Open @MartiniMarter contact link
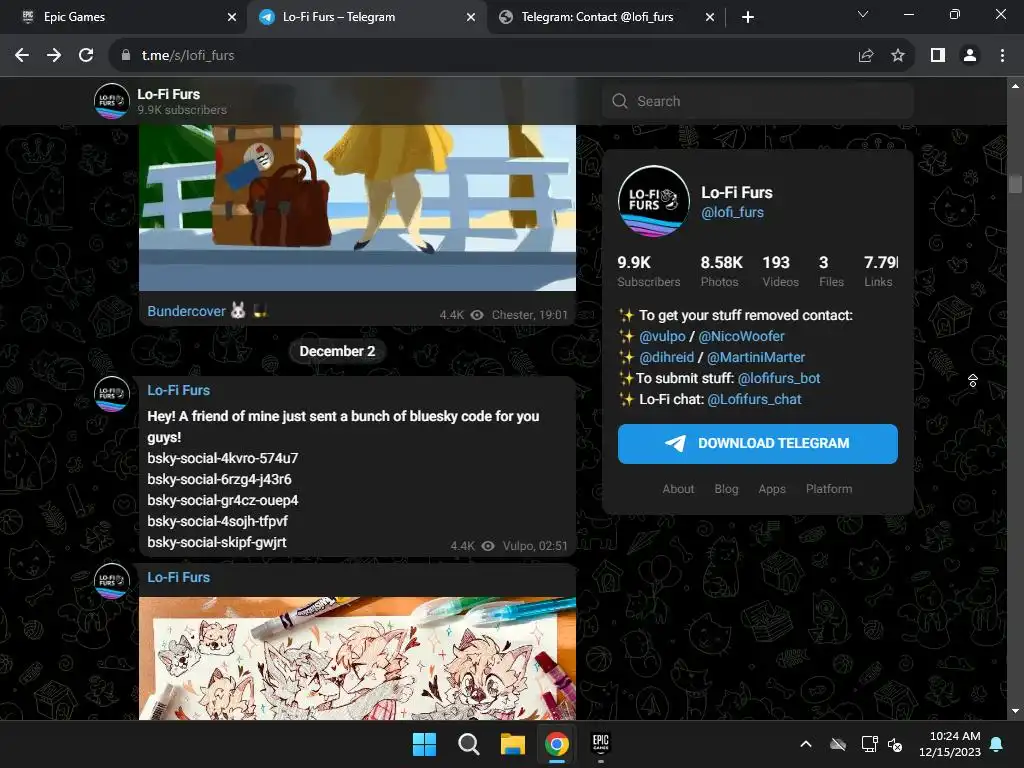This screenshot has width=1024, height=768. [756, 357]
